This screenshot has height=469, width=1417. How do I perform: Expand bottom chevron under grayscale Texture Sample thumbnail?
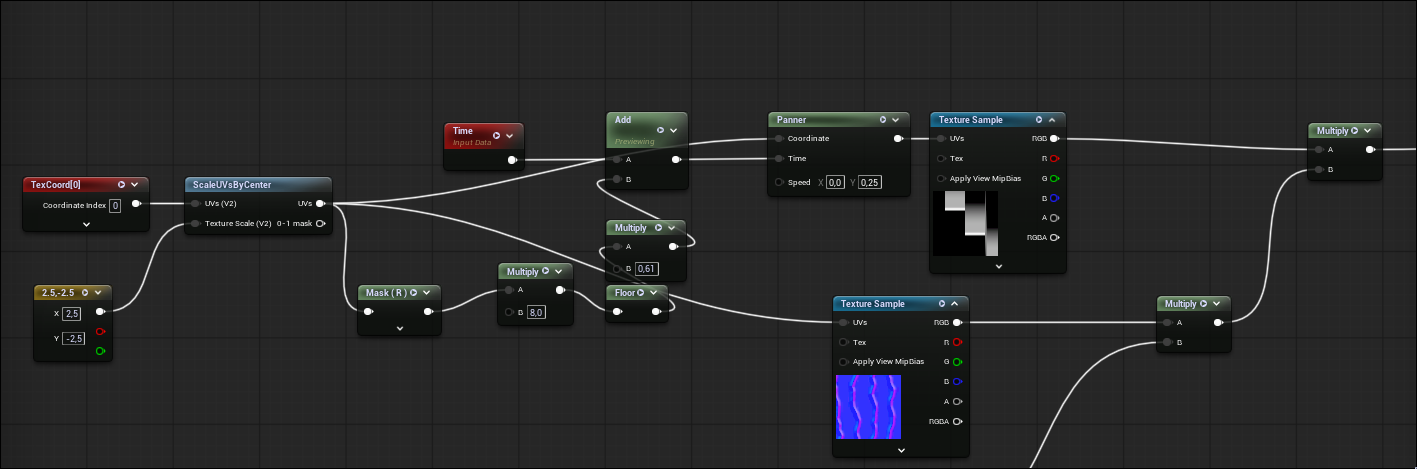click(998, 266)
